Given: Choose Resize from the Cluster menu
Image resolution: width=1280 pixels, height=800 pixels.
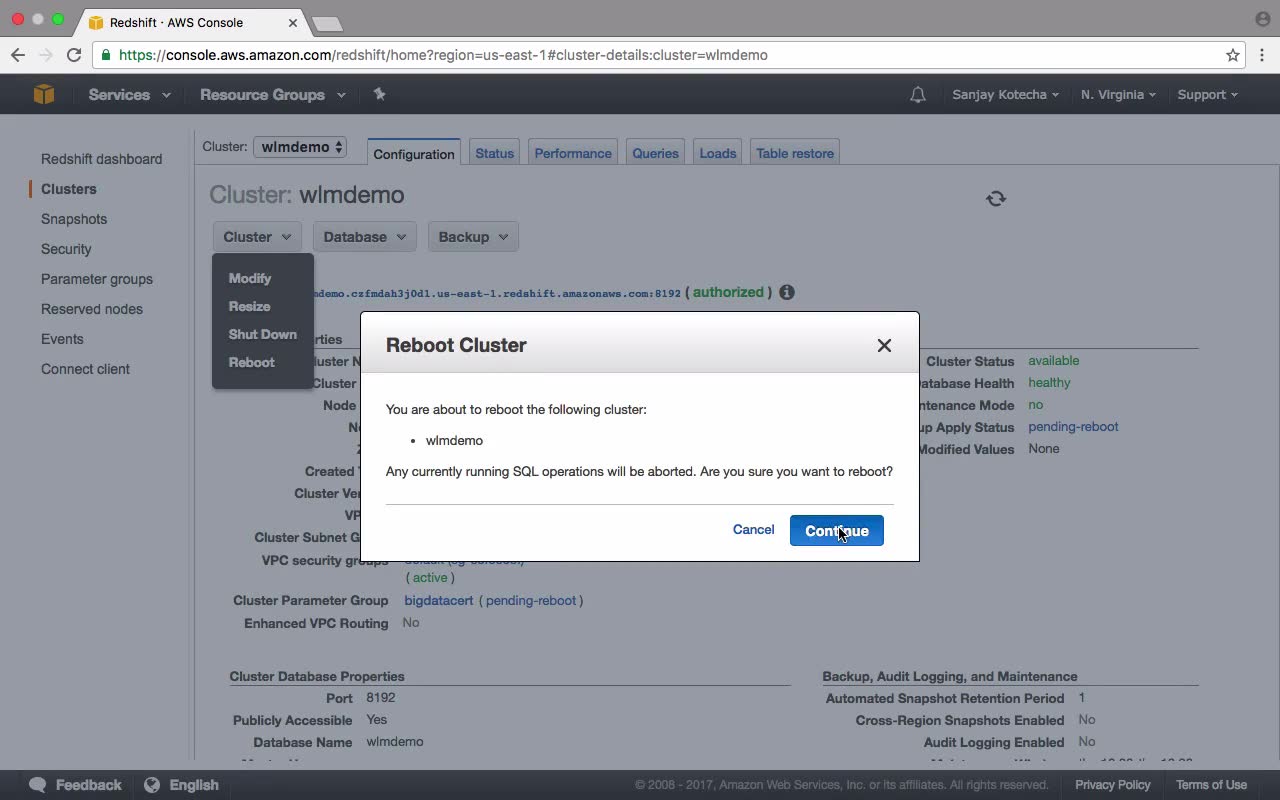Looking at the screenshot, I should 249,306.
